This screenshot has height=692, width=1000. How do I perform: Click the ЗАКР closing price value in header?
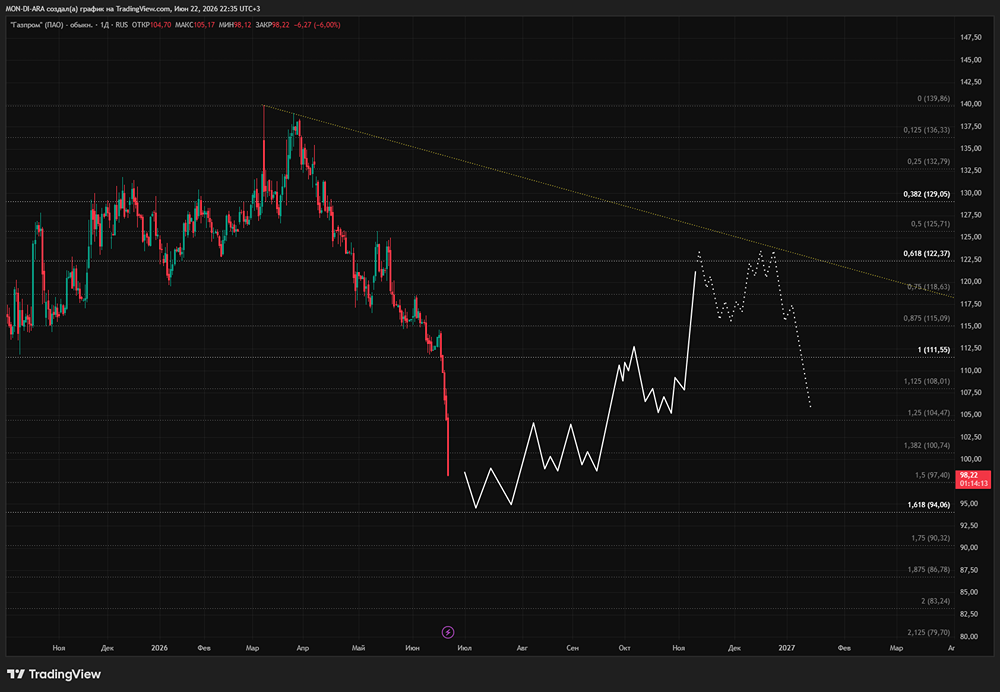281,25
